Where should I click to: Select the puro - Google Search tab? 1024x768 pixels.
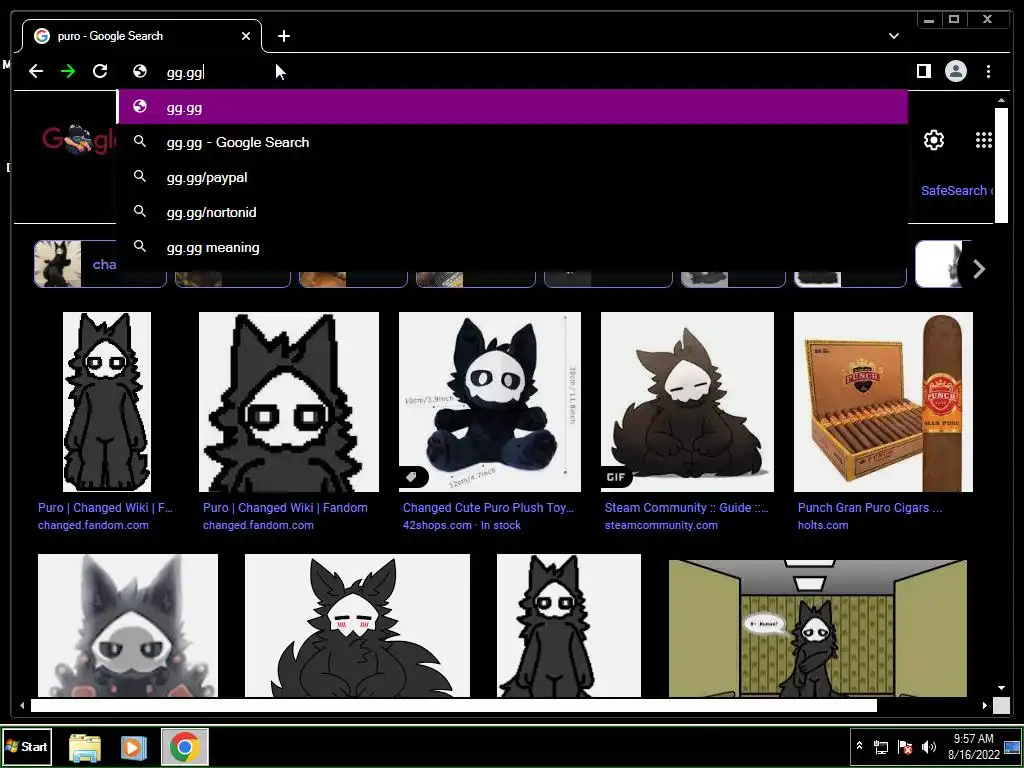(x=141, y=36)
